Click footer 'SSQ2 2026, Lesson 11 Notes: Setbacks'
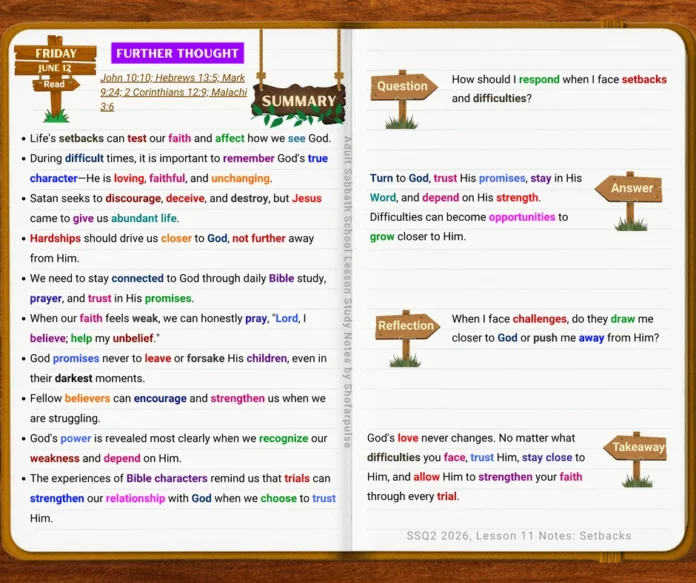Viewport: 696px width, 583px height. pos(519,536)
